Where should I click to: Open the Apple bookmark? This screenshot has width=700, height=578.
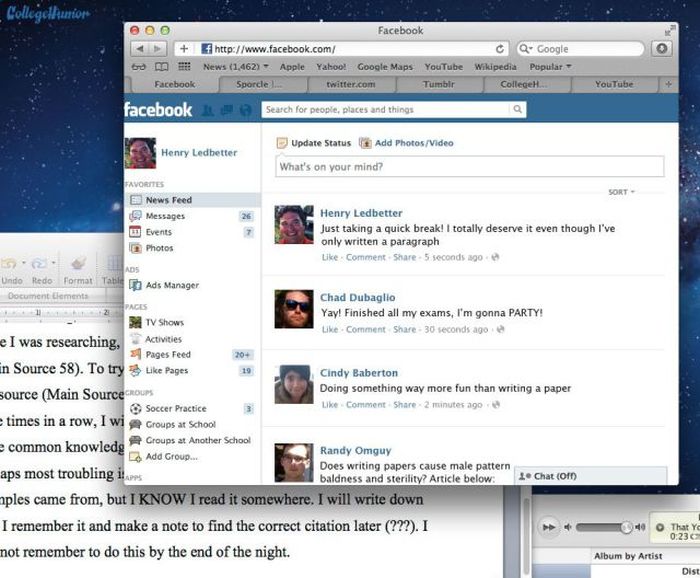(292, 67)
